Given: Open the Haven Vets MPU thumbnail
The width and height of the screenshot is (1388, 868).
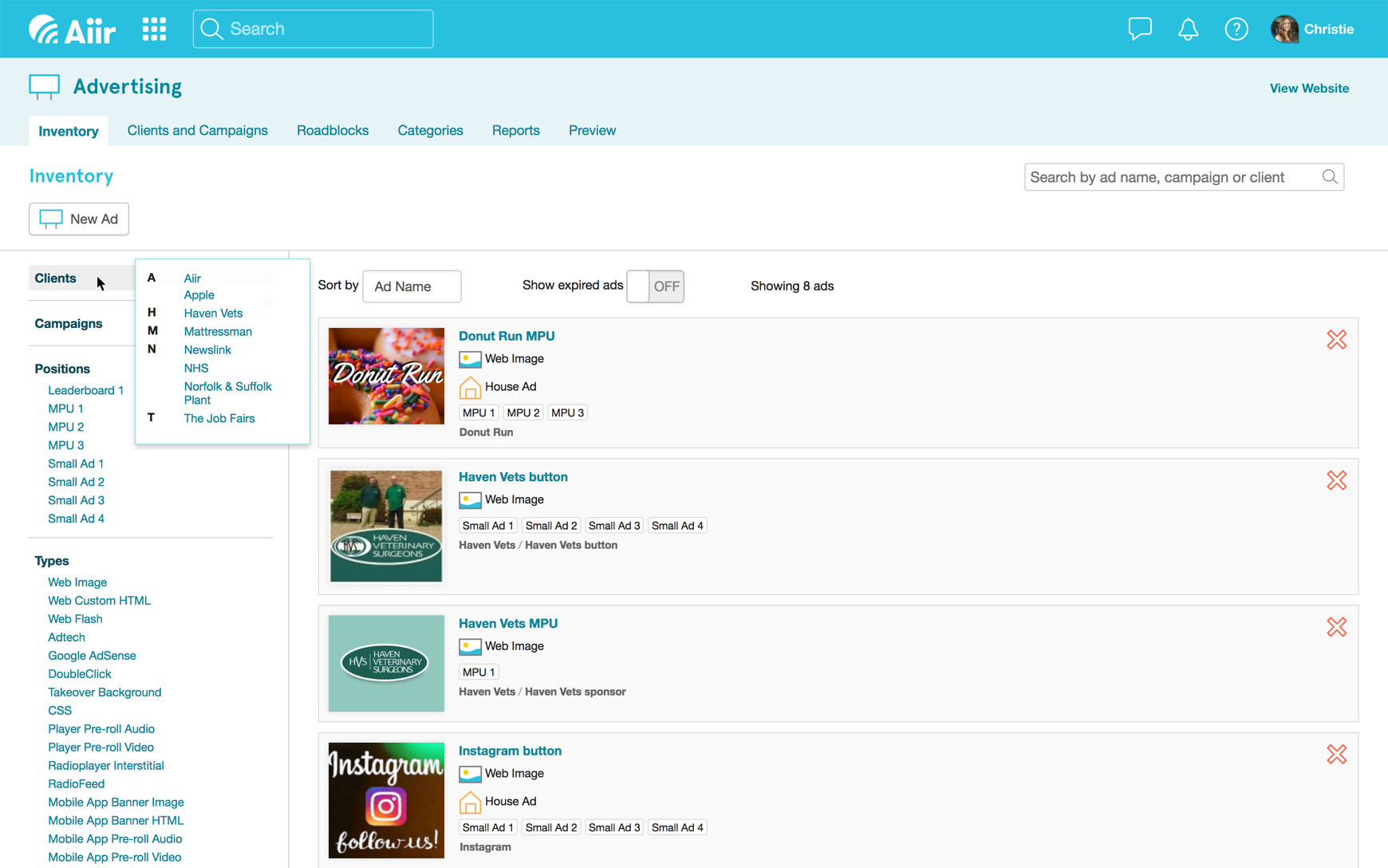Looking at the screenshot, I should coord(386,663).
